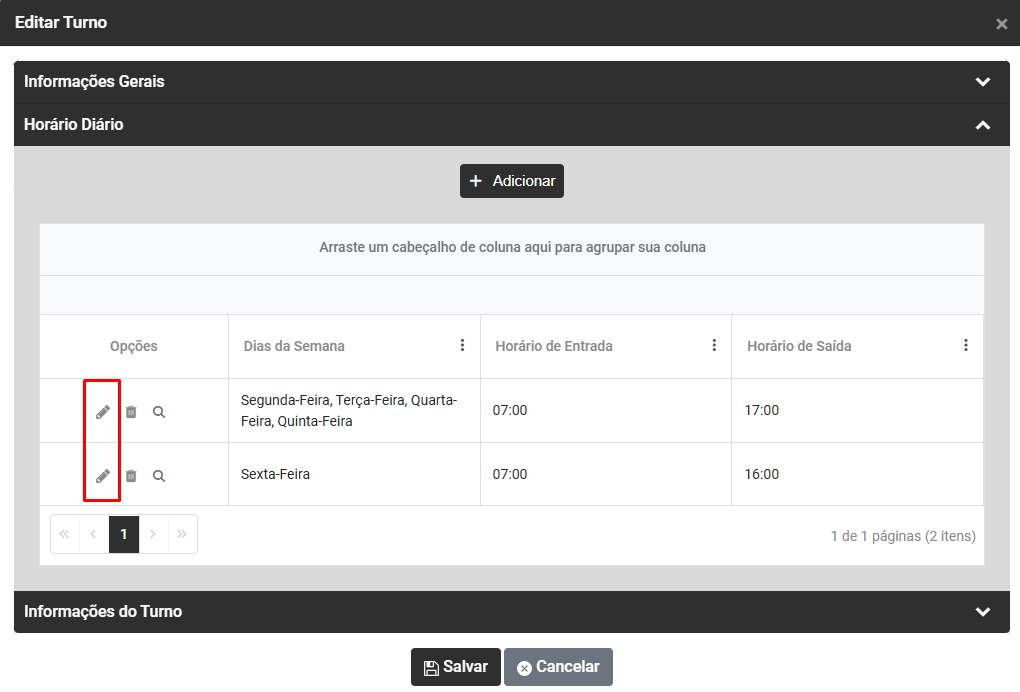1020x692 pixels.
Task: Cancel editing with Cancelar button
Action: pyautogui.click(x=558, y=667)
